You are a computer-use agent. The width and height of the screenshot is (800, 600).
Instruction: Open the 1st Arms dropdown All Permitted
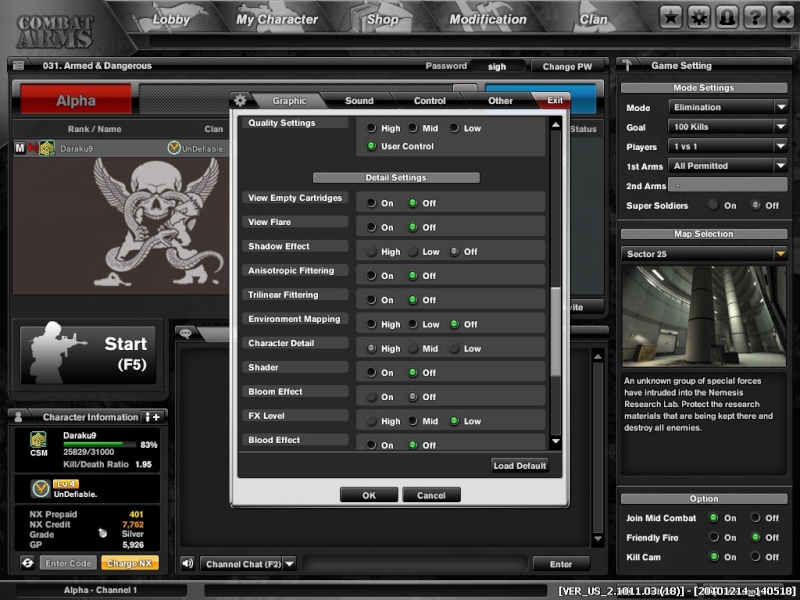coord(728,166)
